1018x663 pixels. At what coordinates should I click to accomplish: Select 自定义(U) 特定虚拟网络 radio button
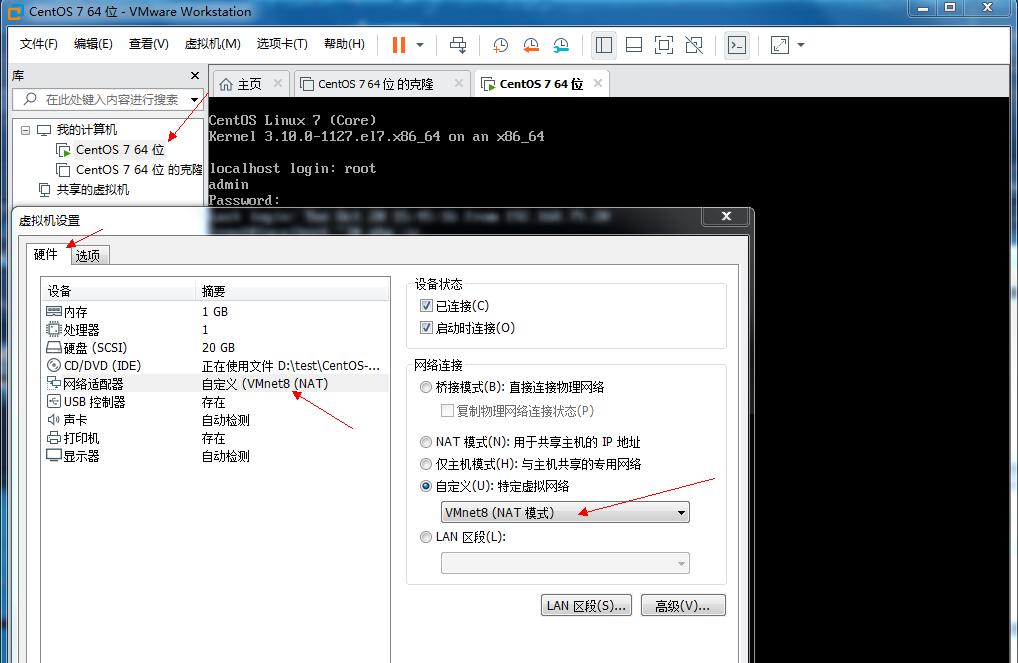tap(426, 486)
